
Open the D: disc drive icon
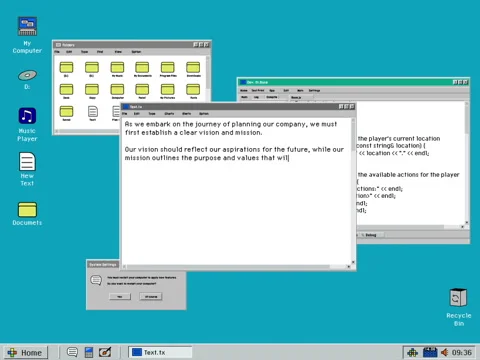point(27,79)
